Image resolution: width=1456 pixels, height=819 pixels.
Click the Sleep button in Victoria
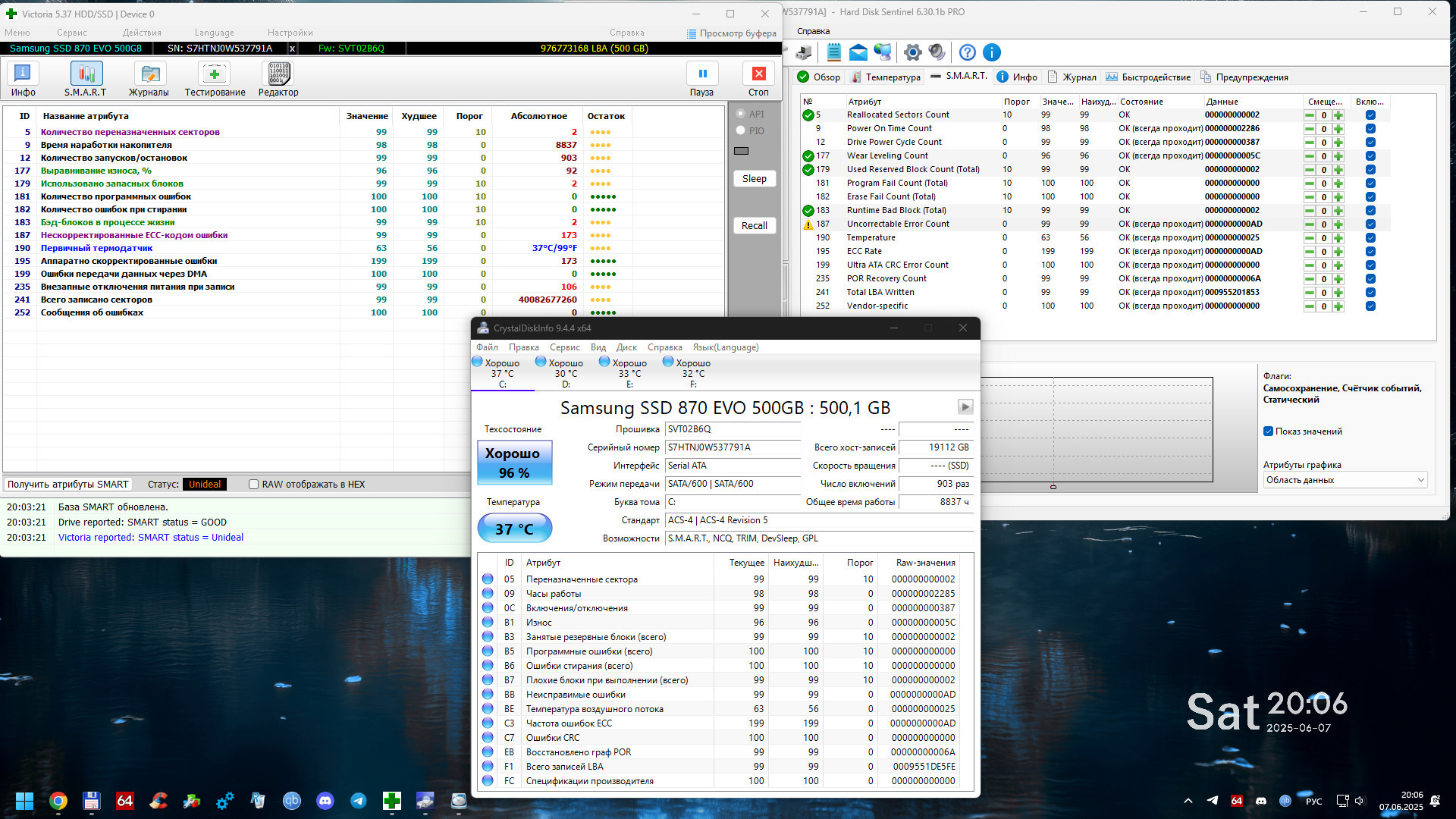[754, 179]
